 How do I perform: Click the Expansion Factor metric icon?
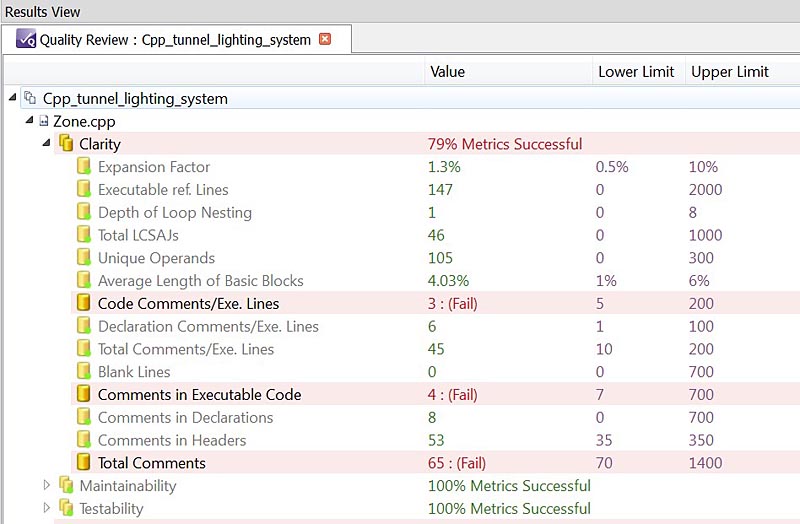[x=83, y=166]
